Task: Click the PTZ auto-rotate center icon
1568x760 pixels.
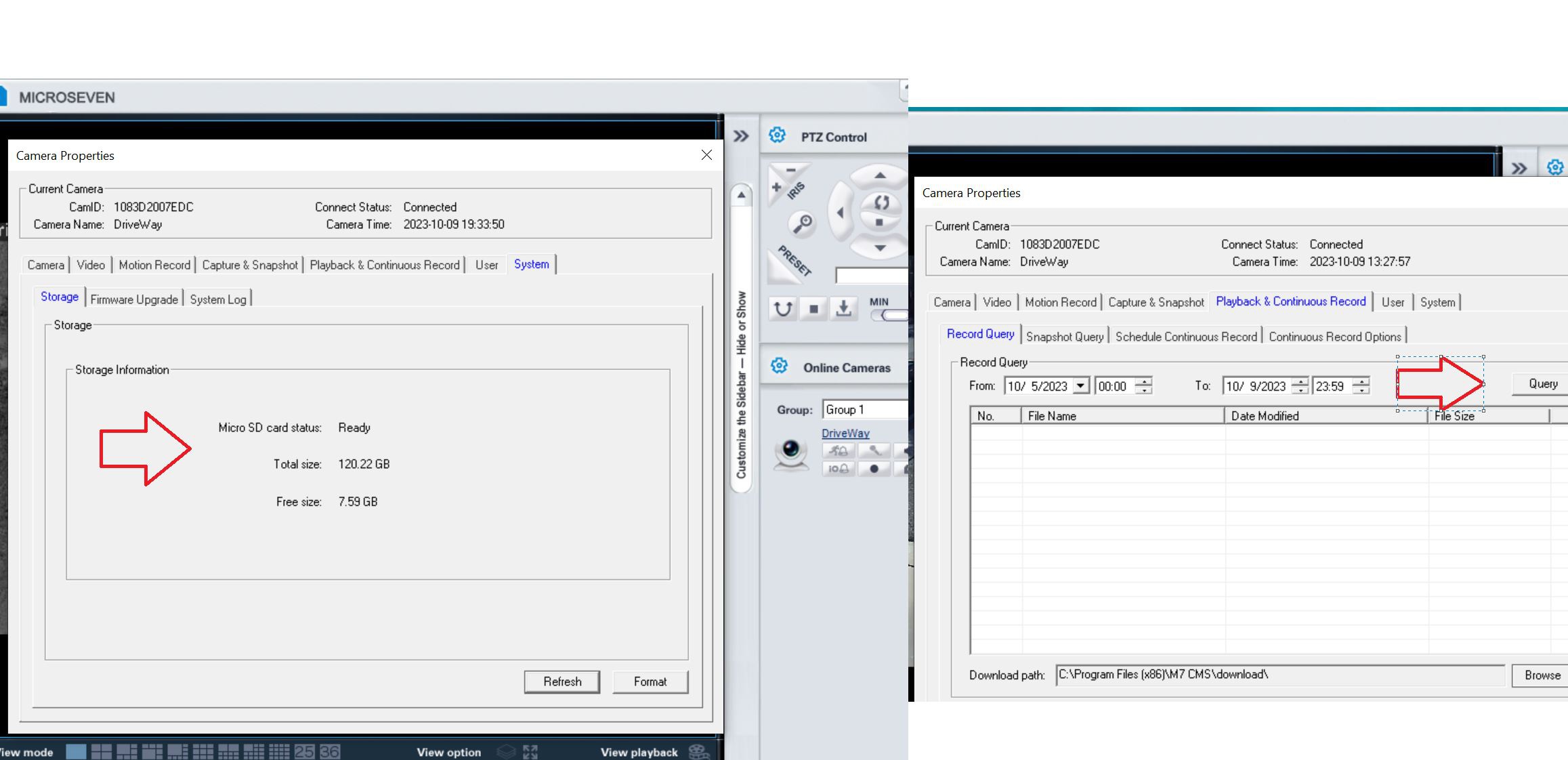Action: click(881, 202)
